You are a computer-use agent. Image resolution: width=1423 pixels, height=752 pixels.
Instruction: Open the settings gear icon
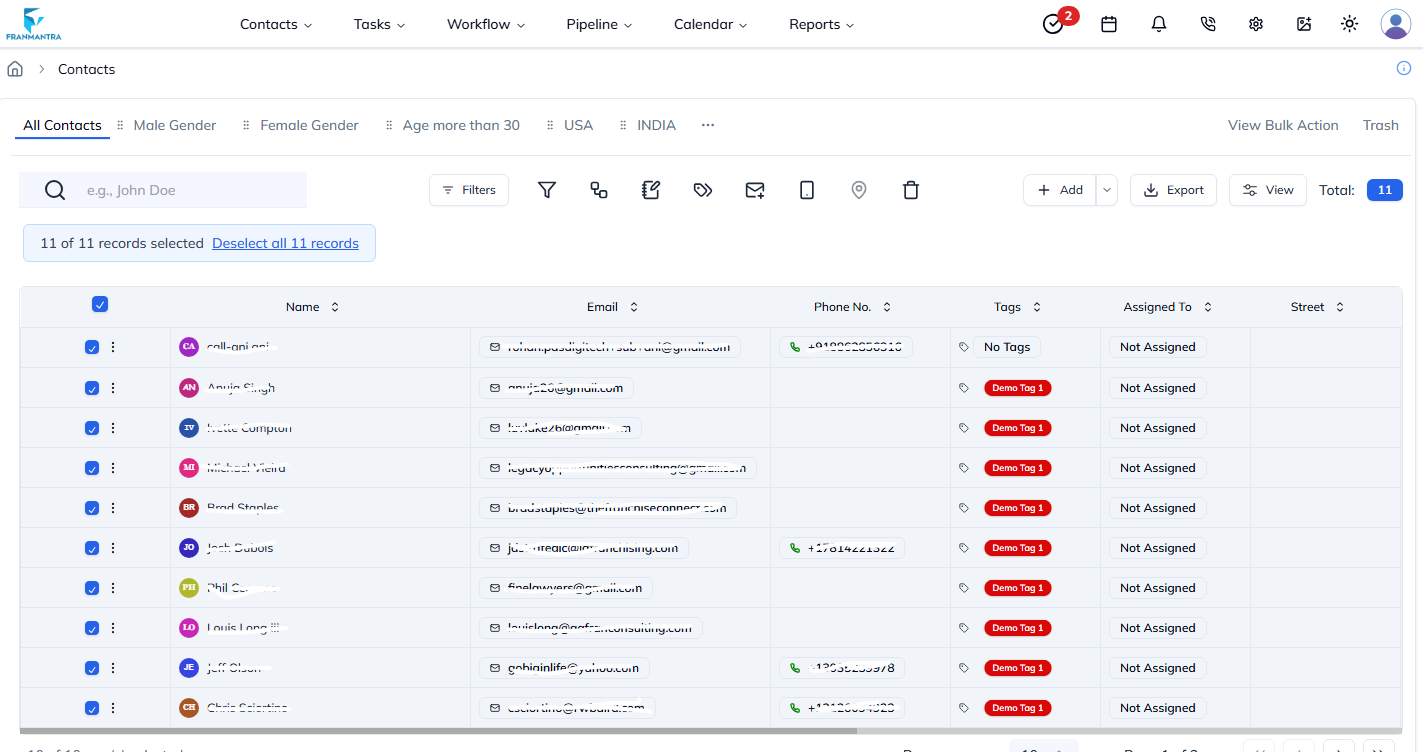coord(1256,24)
